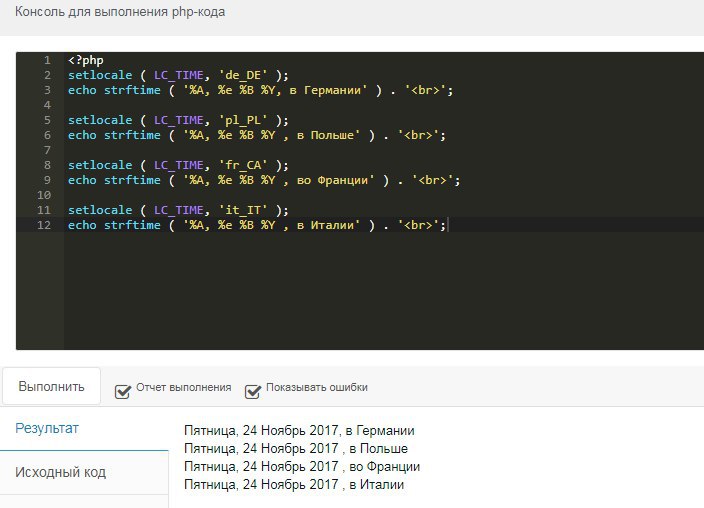The image size is (704, 508).
Task: Click code line setlocale 'it_IT'
Action: point(178,210)
